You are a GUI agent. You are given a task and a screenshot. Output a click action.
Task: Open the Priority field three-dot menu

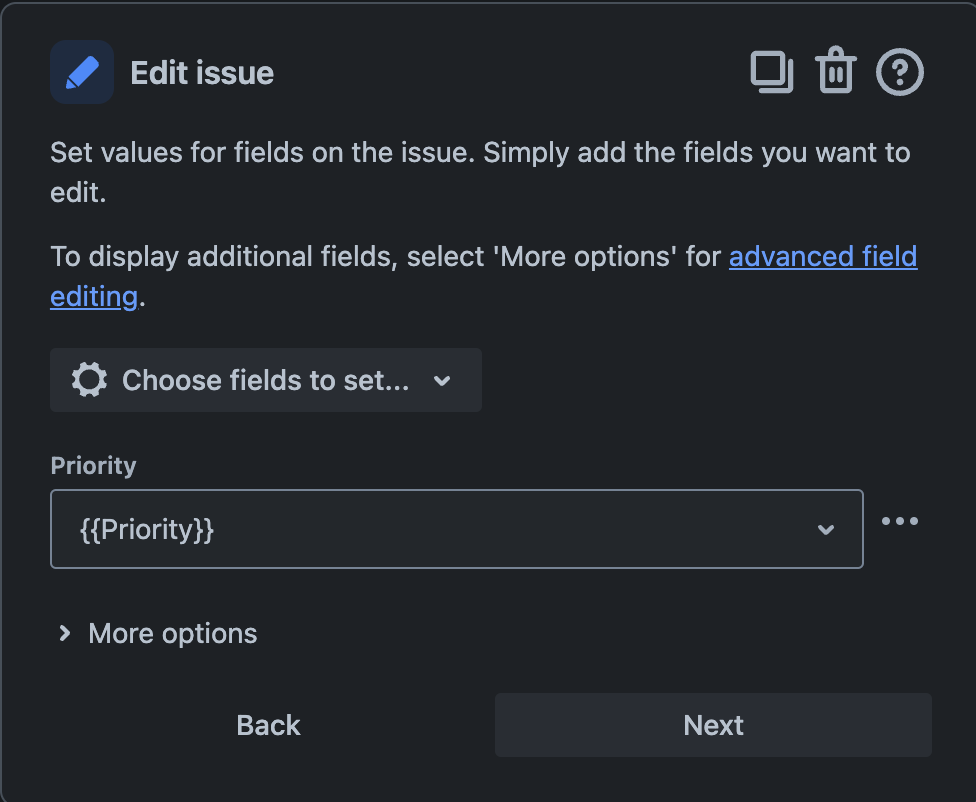coord(900,521)
